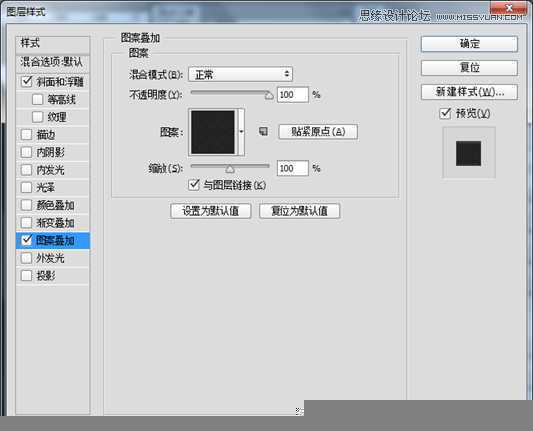Screen dimensions: 533x431
Task: Toggle the 预览 checkbox
Action: tap(445, 113)
